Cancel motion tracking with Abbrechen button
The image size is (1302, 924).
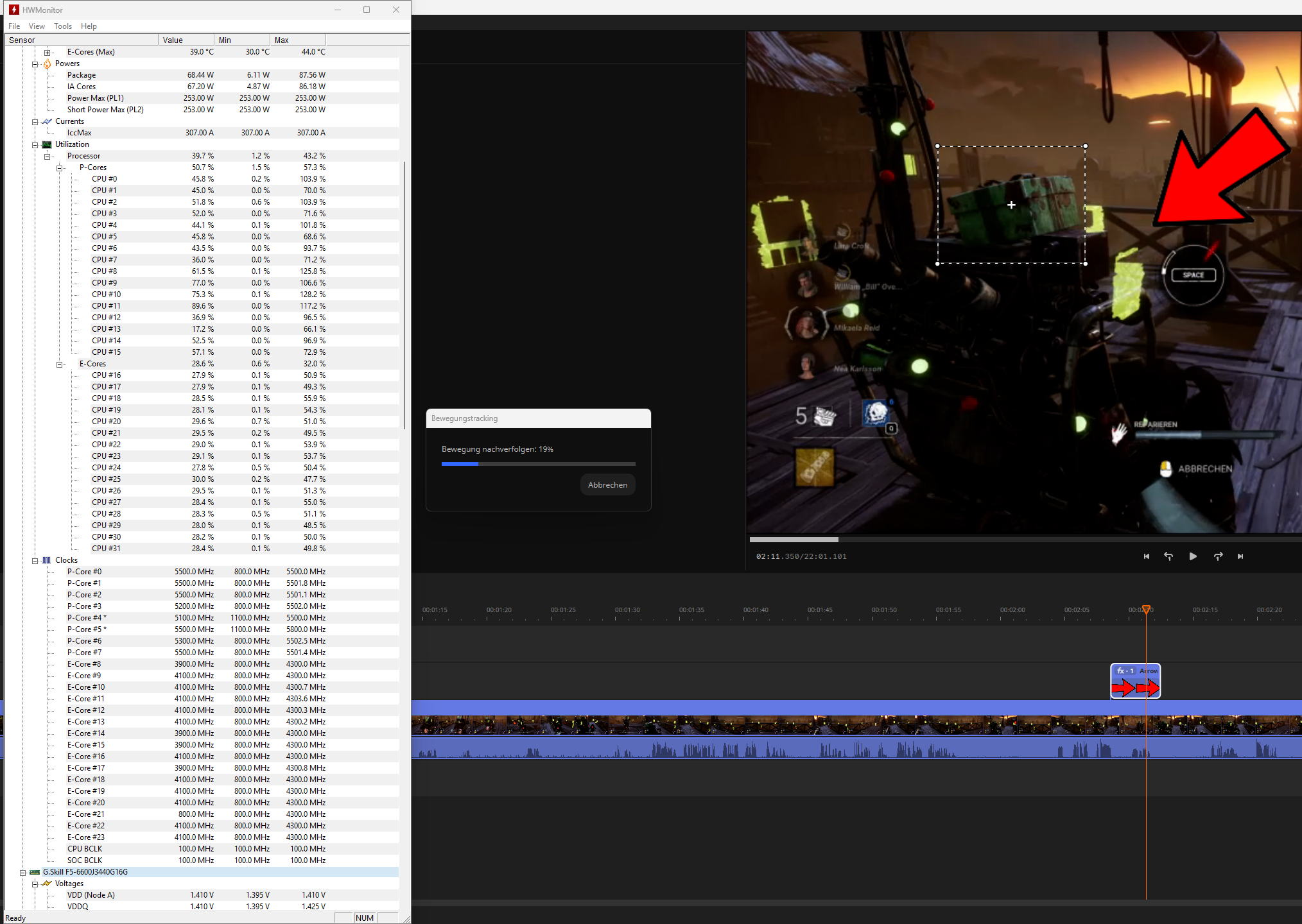click(607, 485)
